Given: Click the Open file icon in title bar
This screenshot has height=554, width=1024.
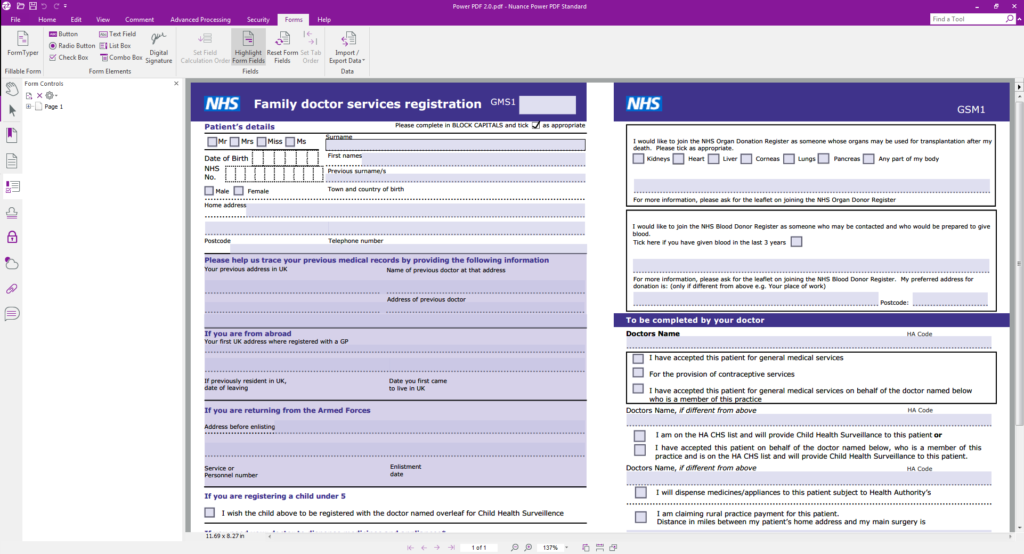Looking at the screenshot, I should (x=21, y=6).
